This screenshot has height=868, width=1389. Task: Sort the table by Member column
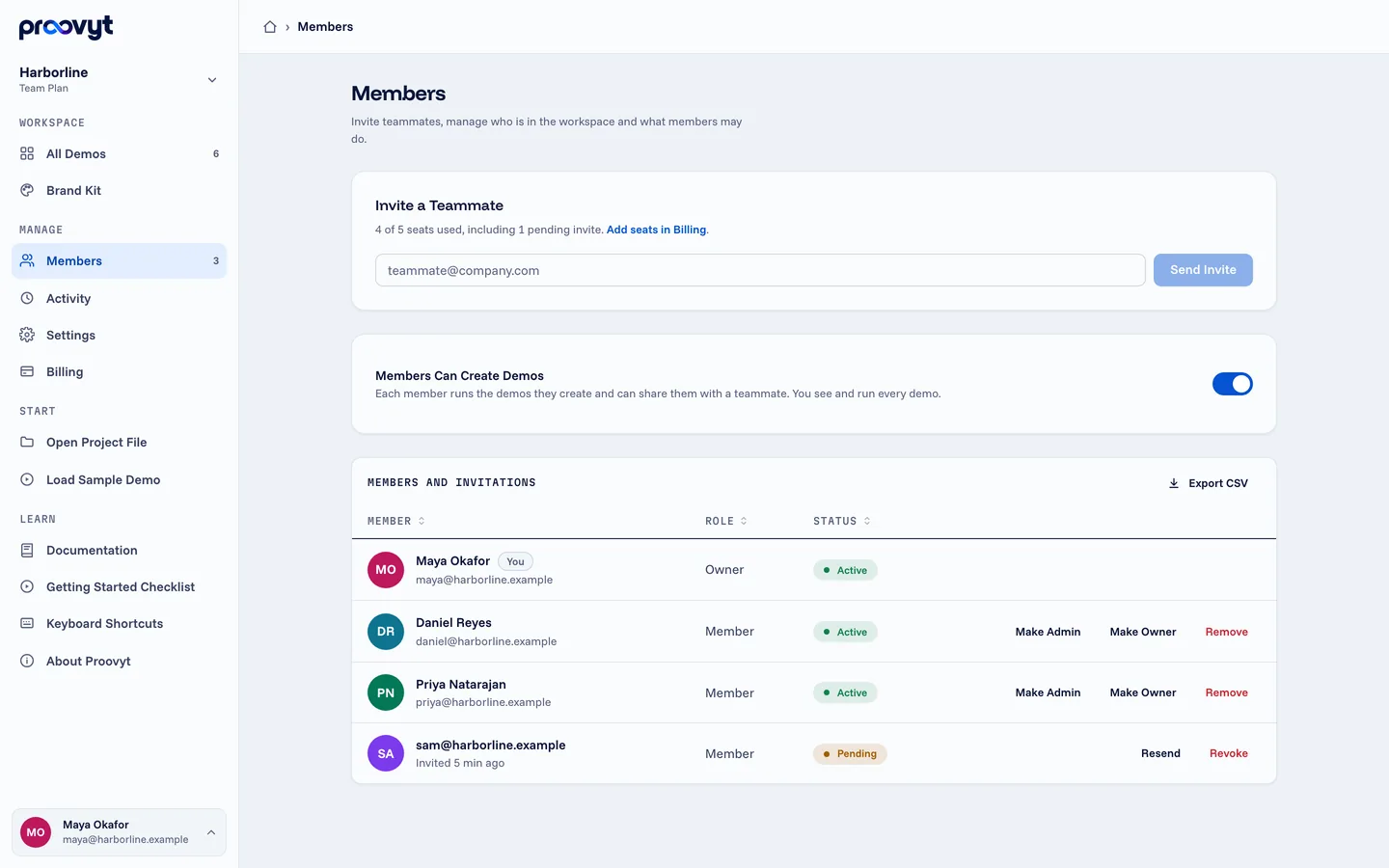tap(396, 521)
